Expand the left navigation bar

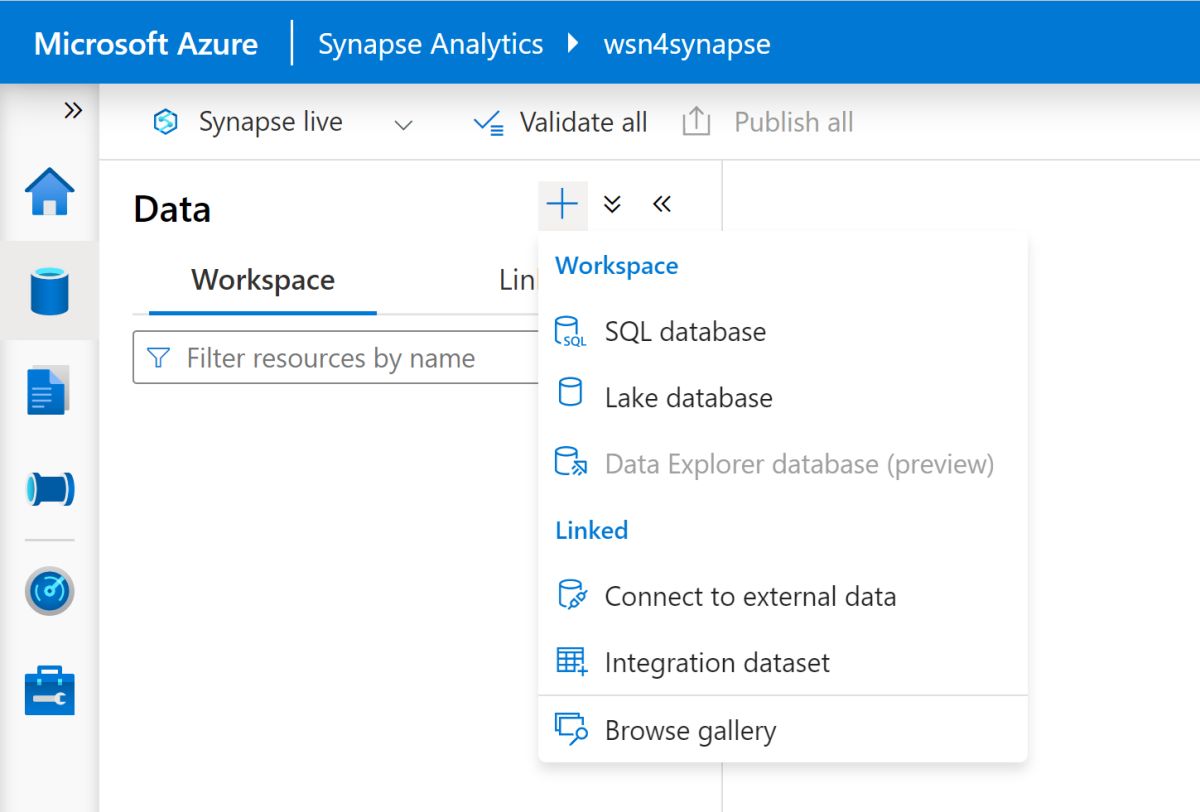[73, 110]
